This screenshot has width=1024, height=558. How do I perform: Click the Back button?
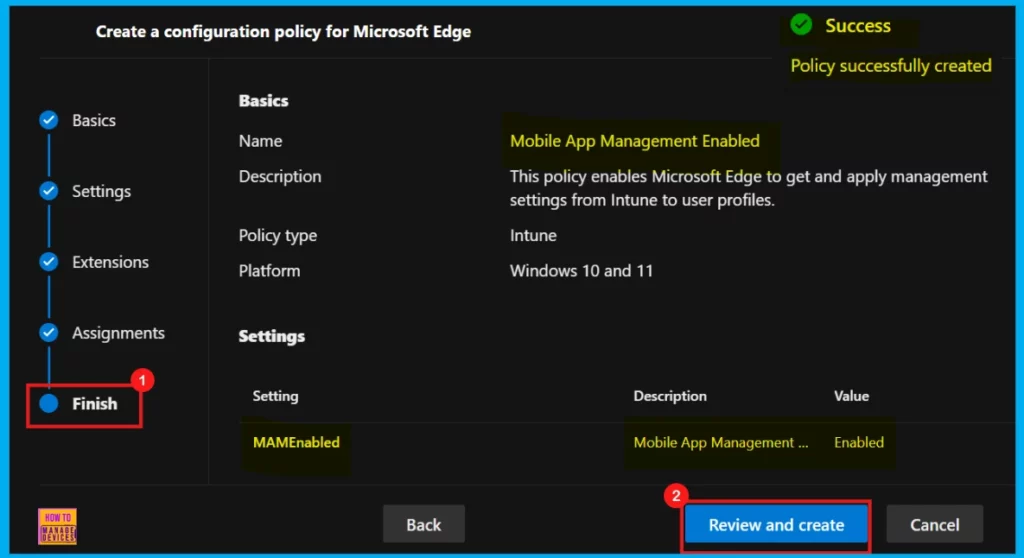pyautogui.click(x=424, y=524)
